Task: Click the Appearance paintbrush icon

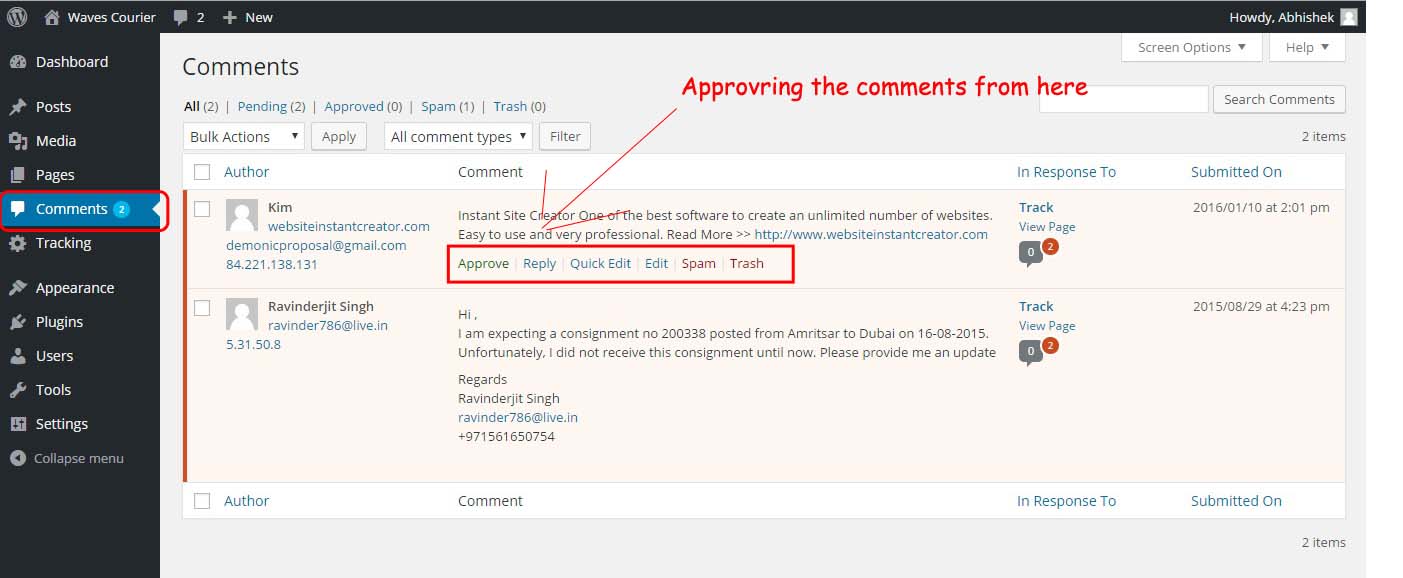Action: tap(18, 288)
